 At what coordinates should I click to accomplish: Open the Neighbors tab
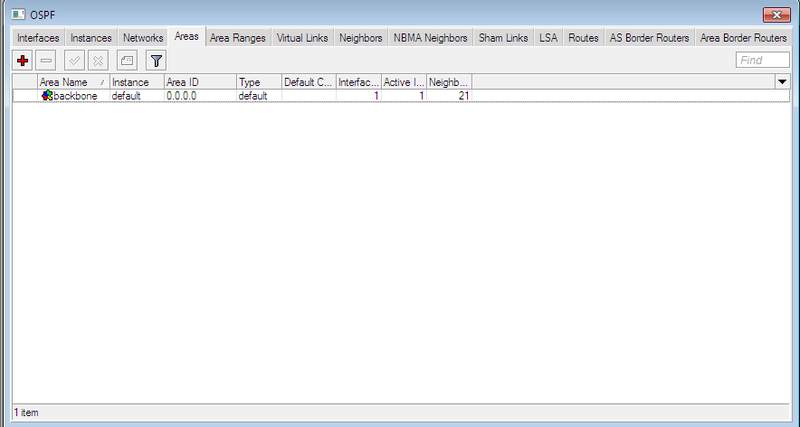click(361, 38)
